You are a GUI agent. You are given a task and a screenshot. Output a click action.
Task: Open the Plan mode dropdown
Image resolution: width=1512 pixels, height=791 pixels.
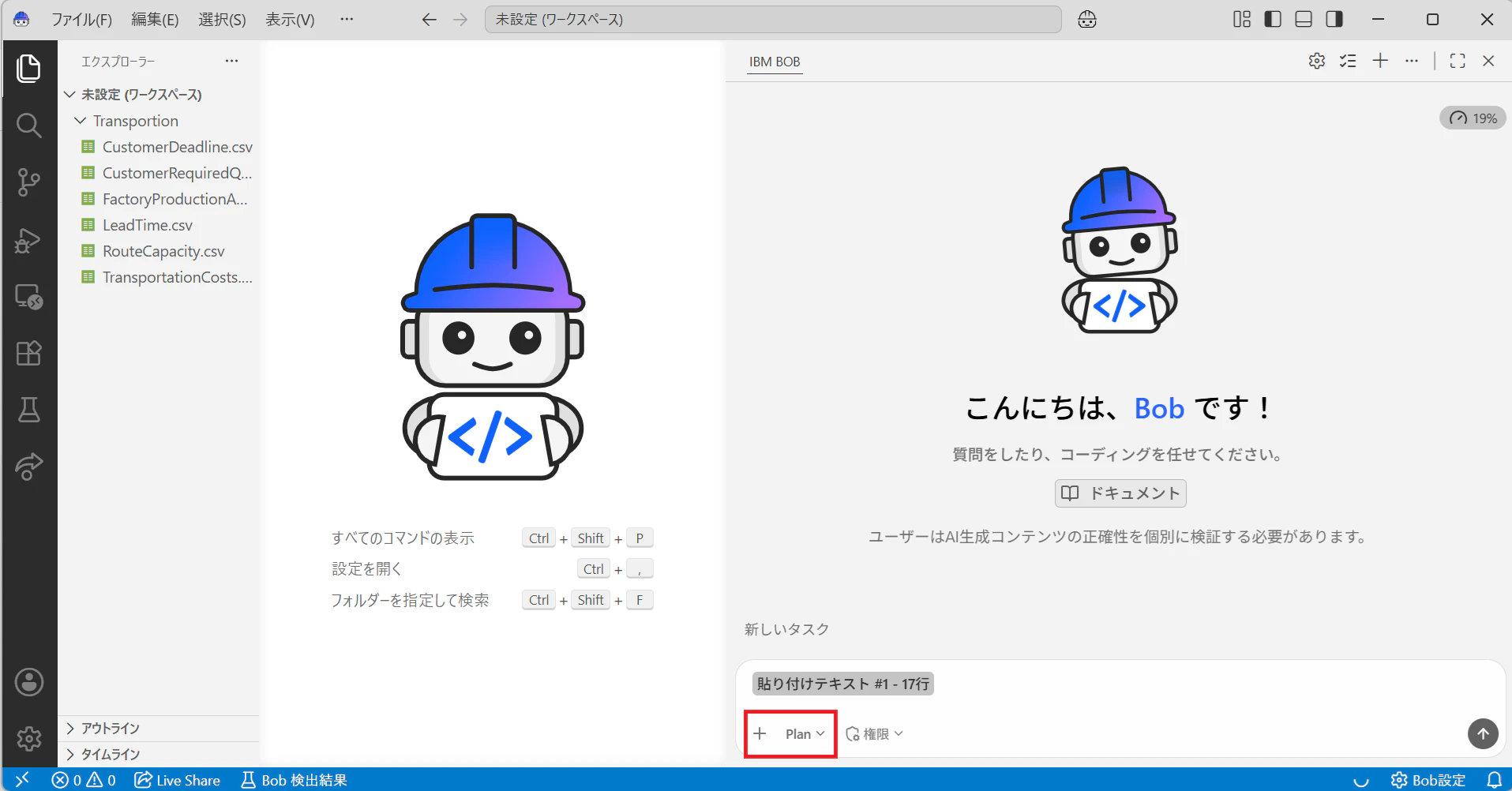tap(805, 733)
